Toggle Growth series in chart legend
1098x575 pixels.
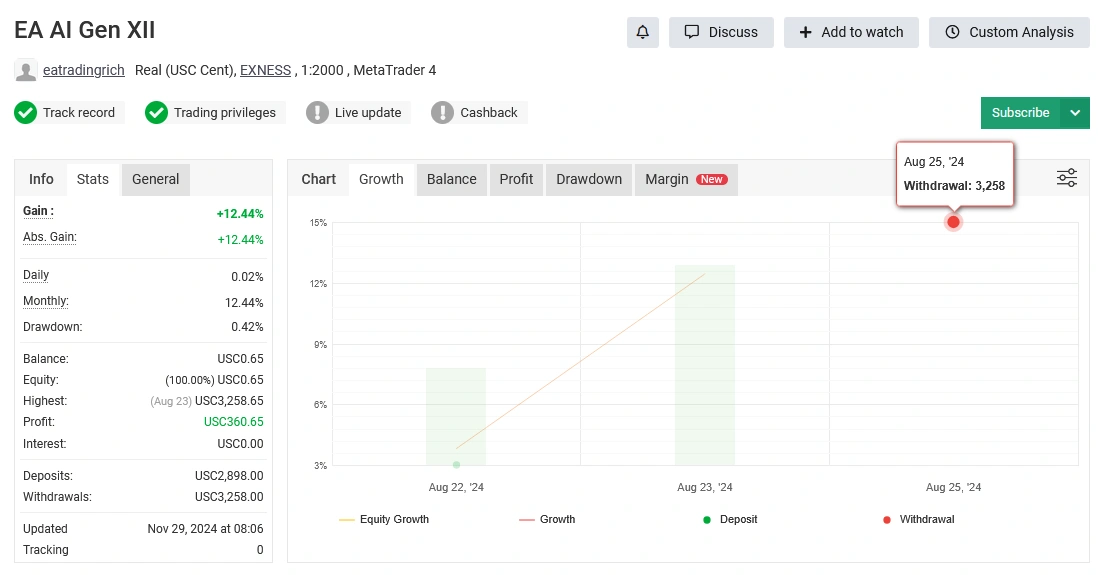[x=547, y=520]
